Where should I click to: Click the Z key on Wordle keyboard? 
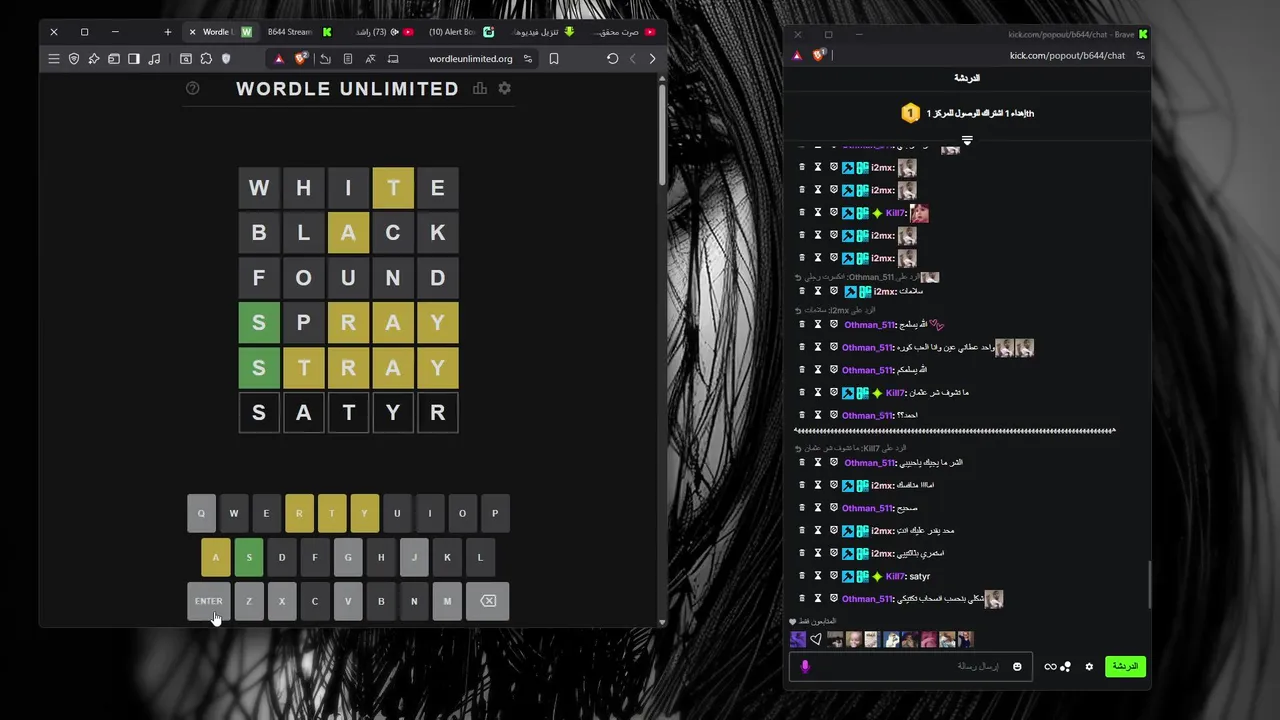click(x=249, y=601)
